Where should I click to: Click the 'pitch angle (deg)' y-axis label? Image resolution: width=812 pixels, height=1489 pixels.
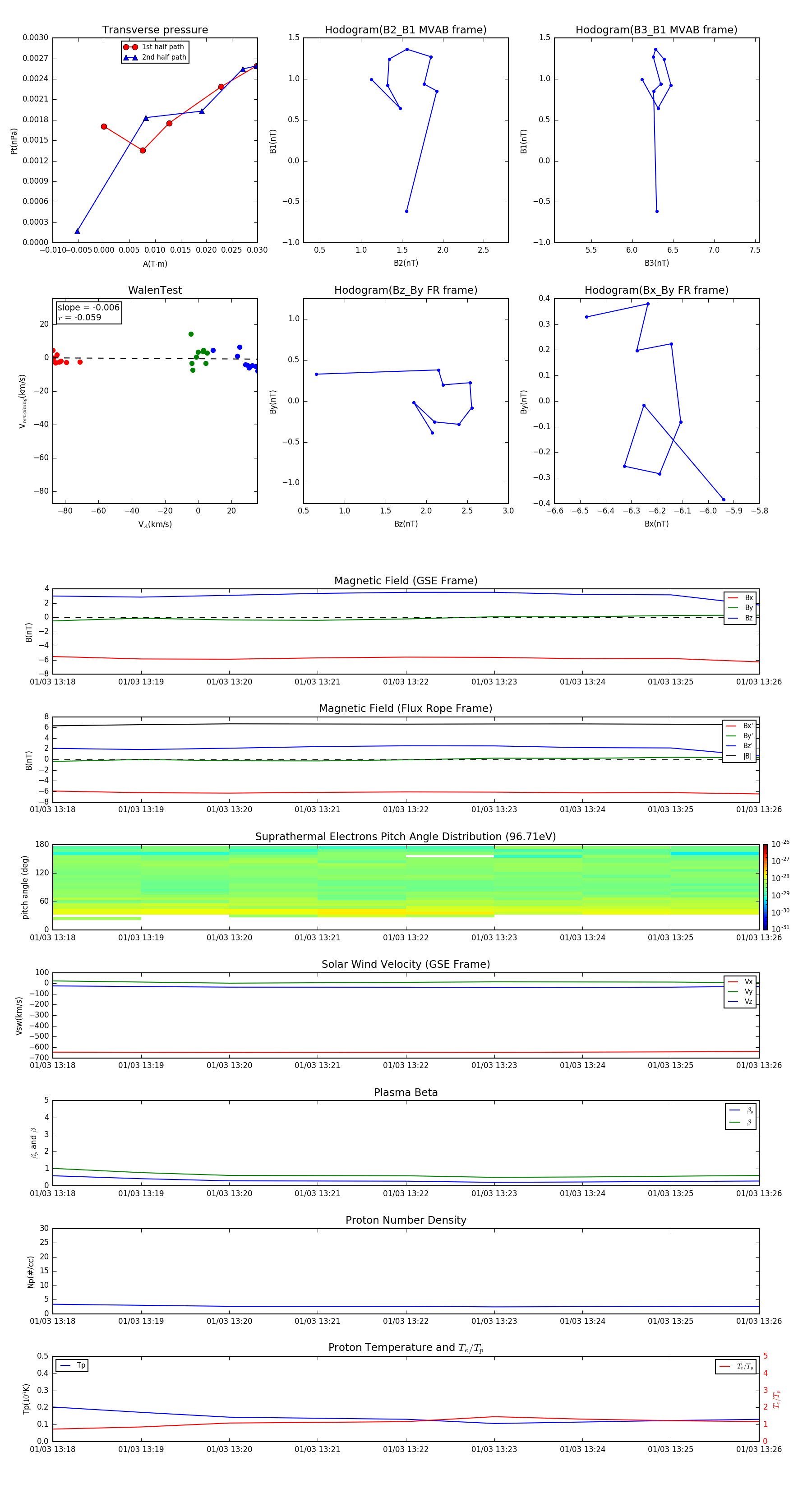[25, 887]
